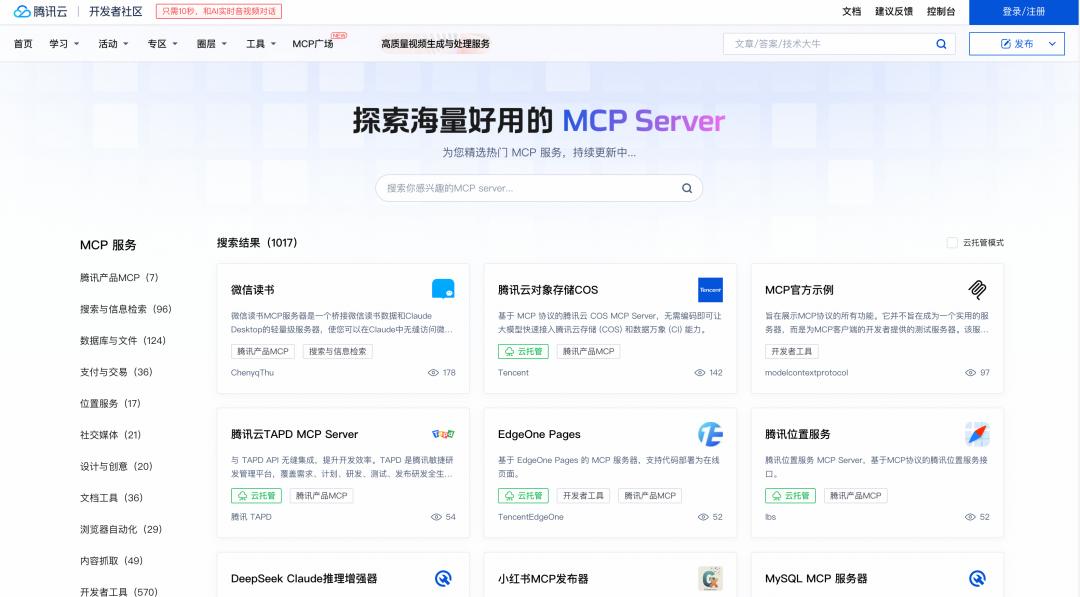1080x597 pixels.
Task: Open the 发布 button dropdown arrow
Action: point(1052,44)
